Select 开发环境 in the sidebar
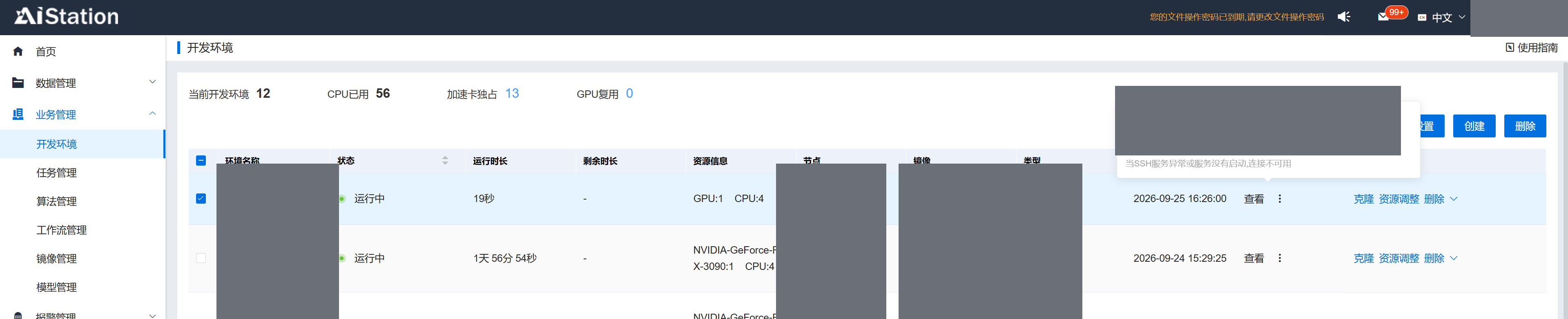1568x319 pixels. pyautogui.click(x=56, y=144)
